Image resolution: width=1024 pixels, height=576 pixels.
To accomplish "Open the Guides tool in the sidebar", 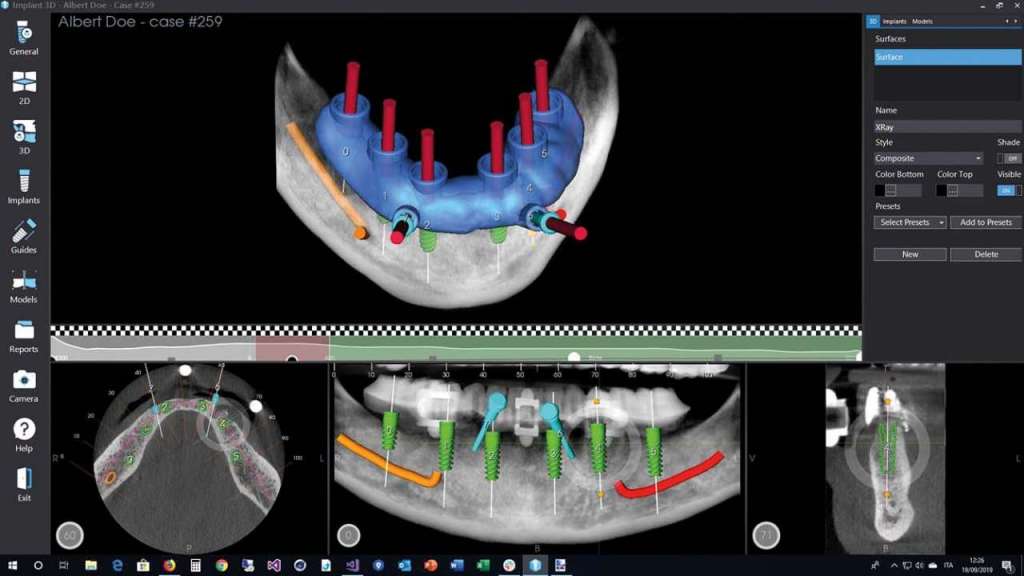I will pyautogui.click(x=24, y=236).
